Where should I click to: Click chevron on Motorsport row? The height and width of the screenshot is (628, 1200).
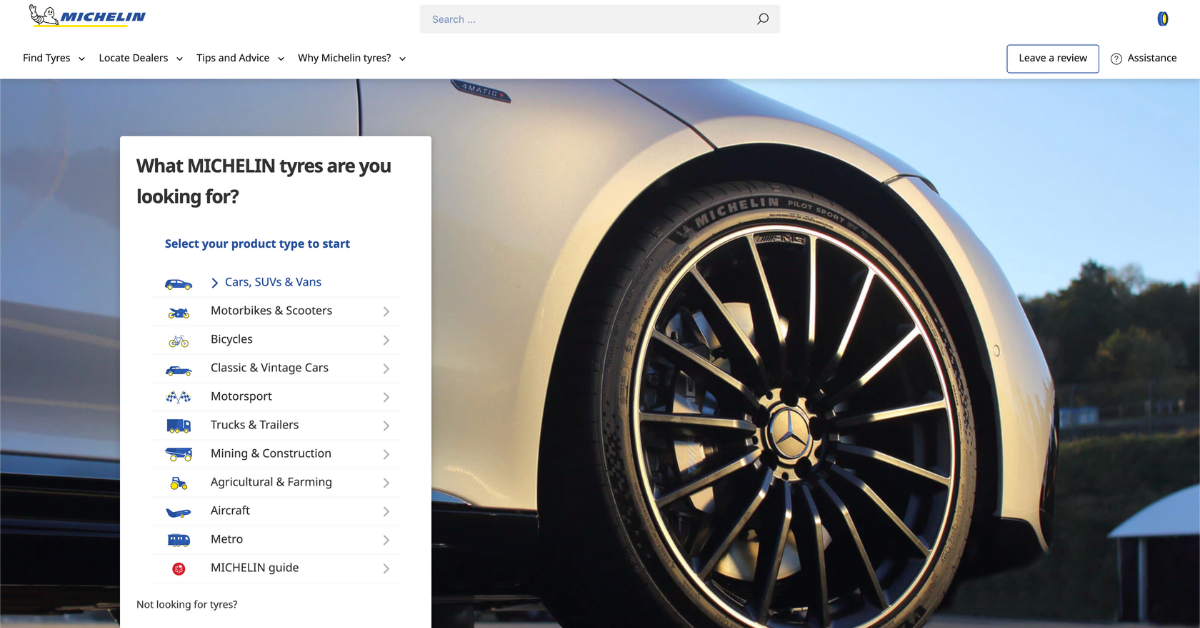click(386, 397)
